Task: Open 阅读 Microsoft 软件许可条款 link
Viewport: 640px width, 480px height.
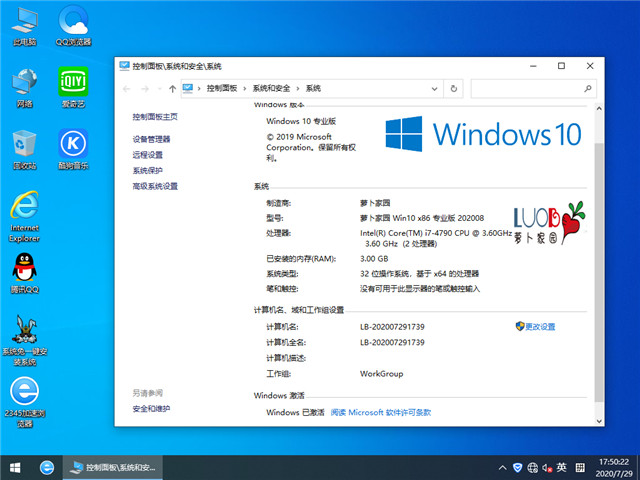Action: 380,412
